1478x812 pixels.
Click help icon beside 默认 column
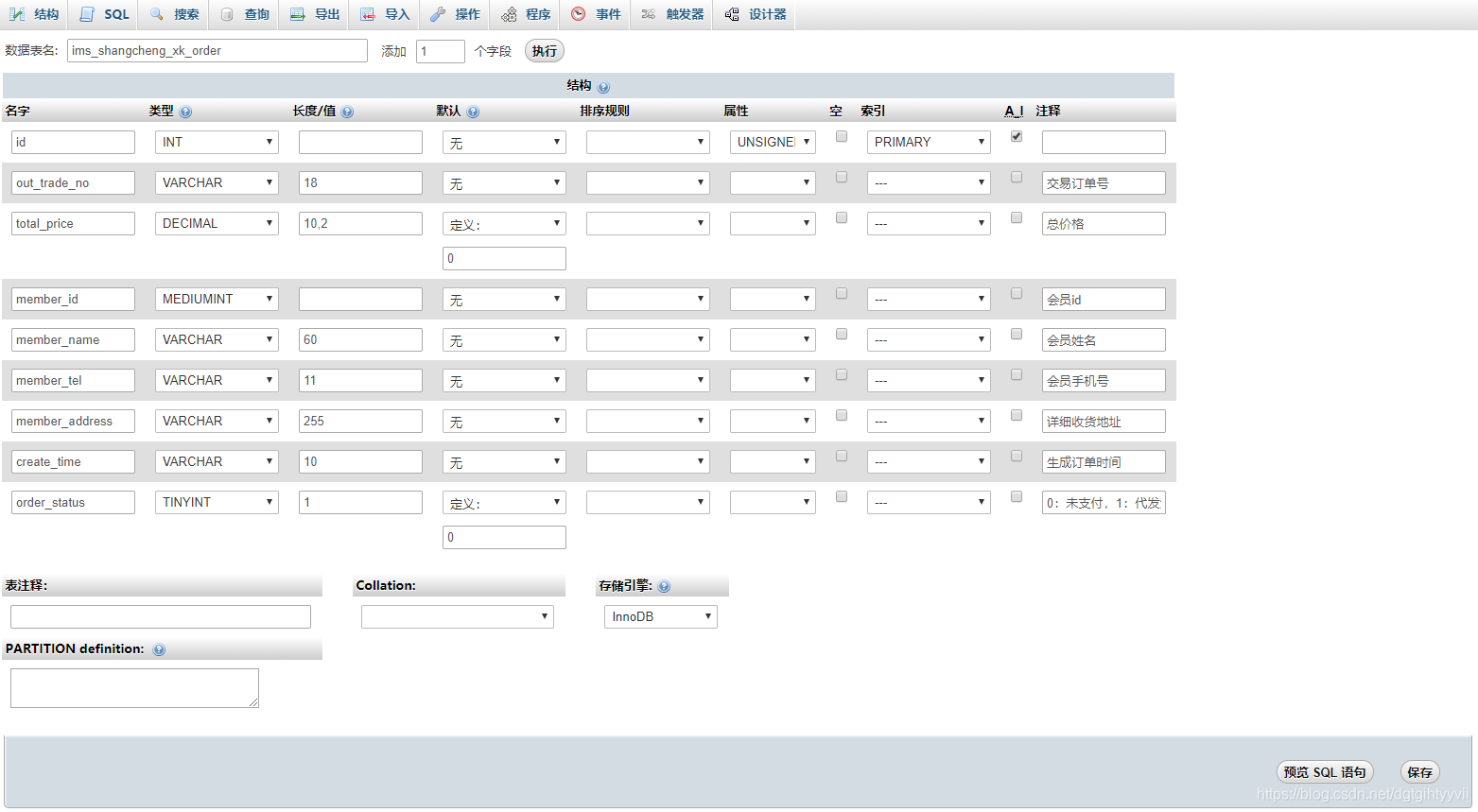(473, 112)
